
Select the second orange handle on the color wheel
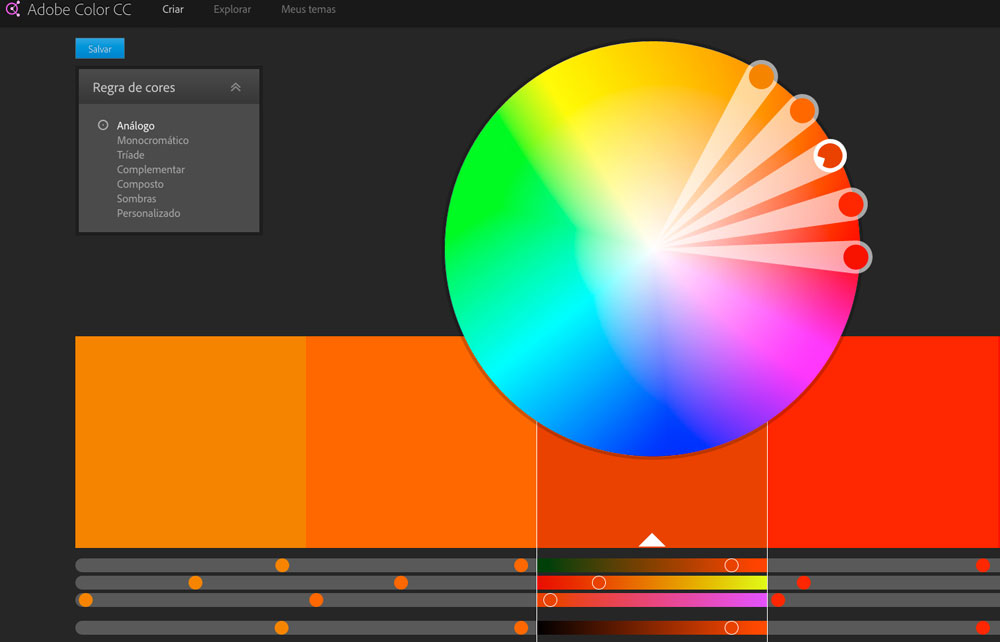[x=803, y=110]
